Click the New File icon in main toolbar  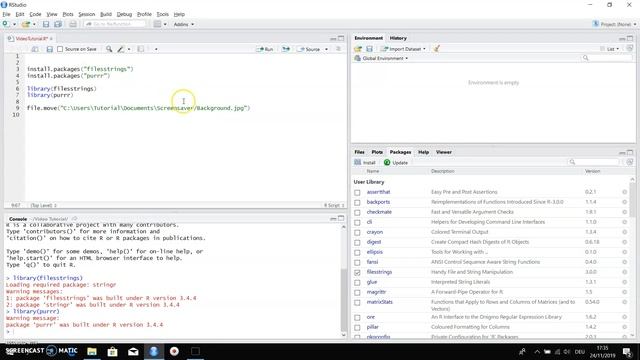[x=6, y=24]
